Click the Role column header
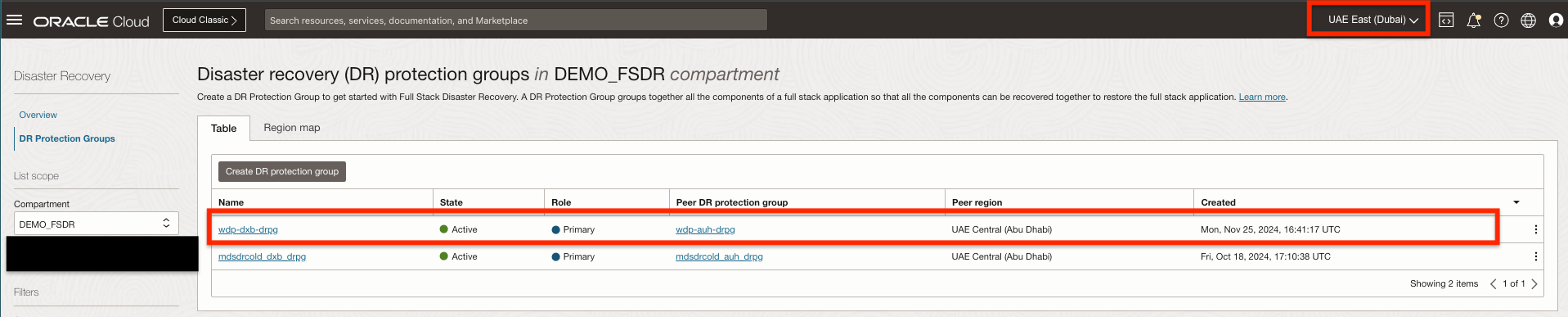This screenshot has height=317, width=1568. click(561, 202)
